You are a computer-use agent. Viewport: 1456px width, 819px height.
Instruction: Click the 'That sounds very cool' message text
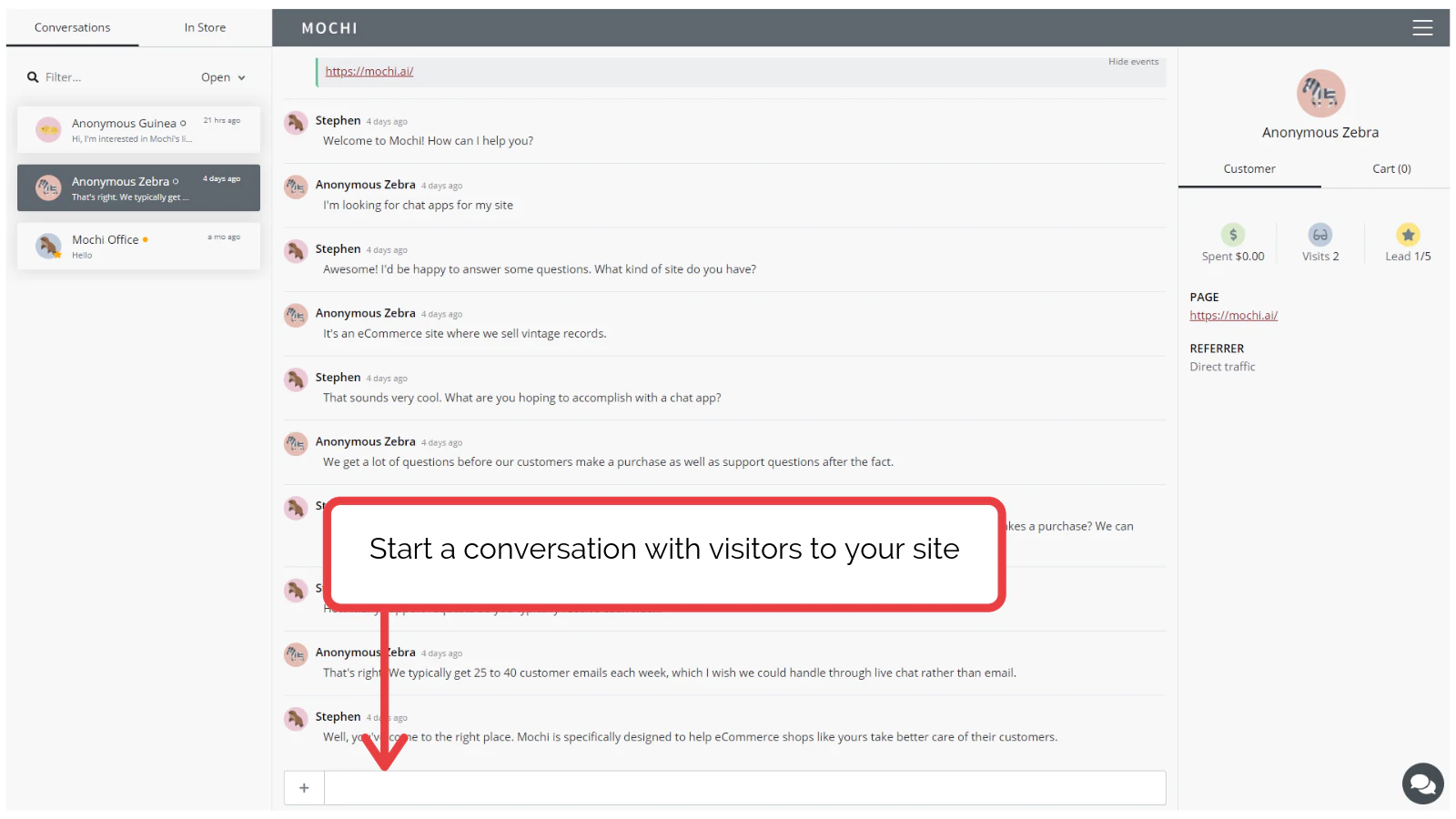[x=521, y=399]
